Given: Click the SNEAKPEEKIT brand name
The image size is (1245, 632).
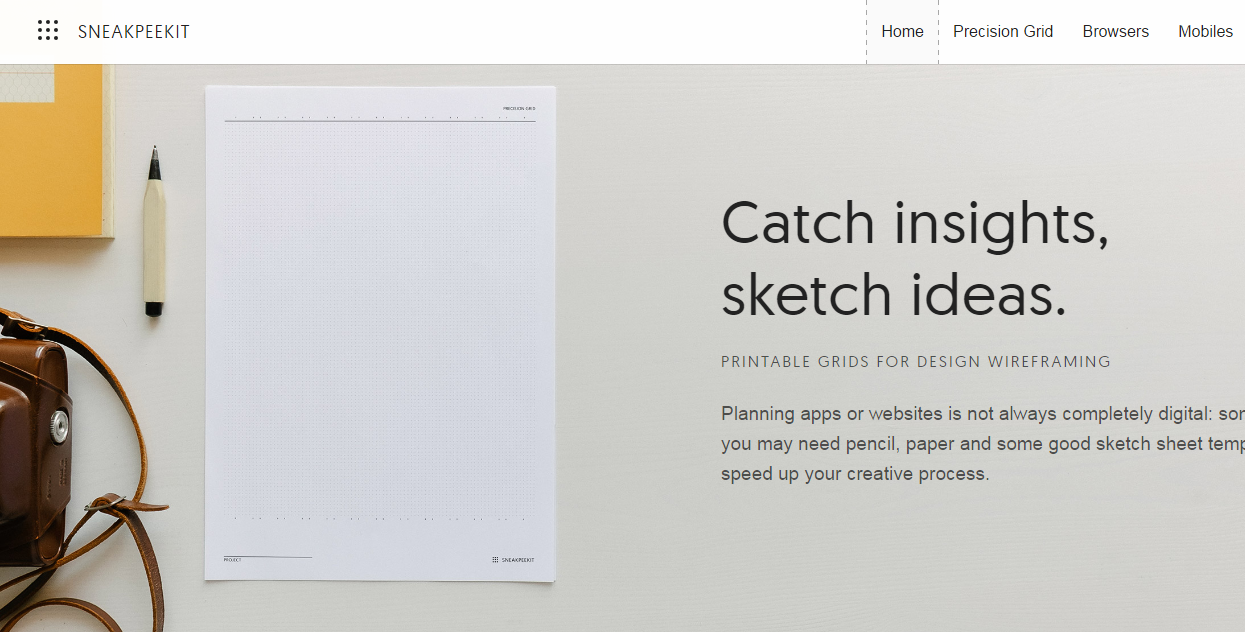Looking at the screenshot, I should click(133, 32).
